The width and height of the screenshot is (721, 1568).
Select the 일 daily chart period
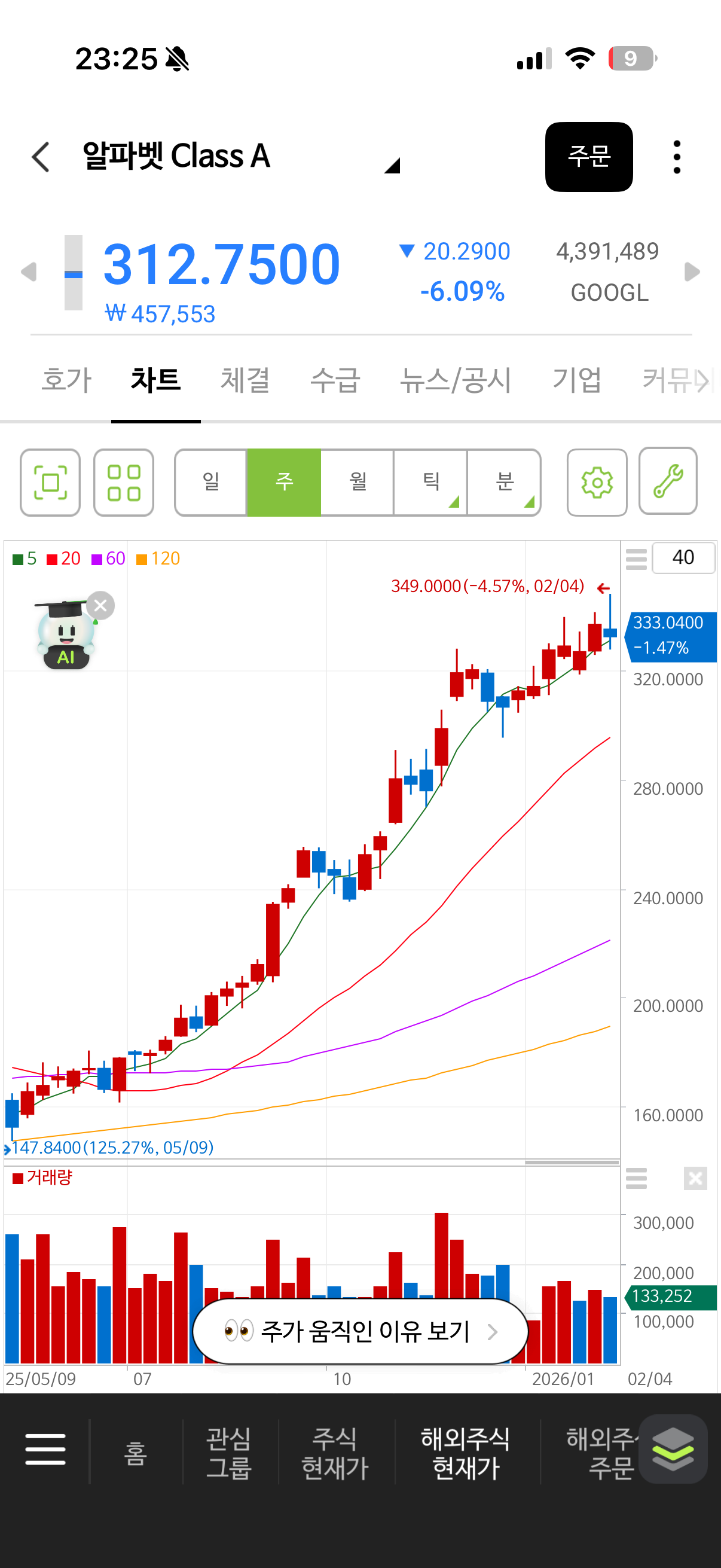(211, 483)
